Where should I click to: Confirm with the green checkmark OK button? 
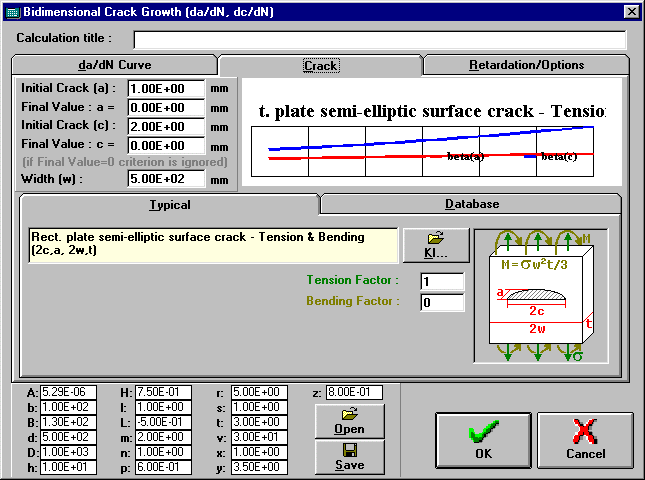click(483, 439)
